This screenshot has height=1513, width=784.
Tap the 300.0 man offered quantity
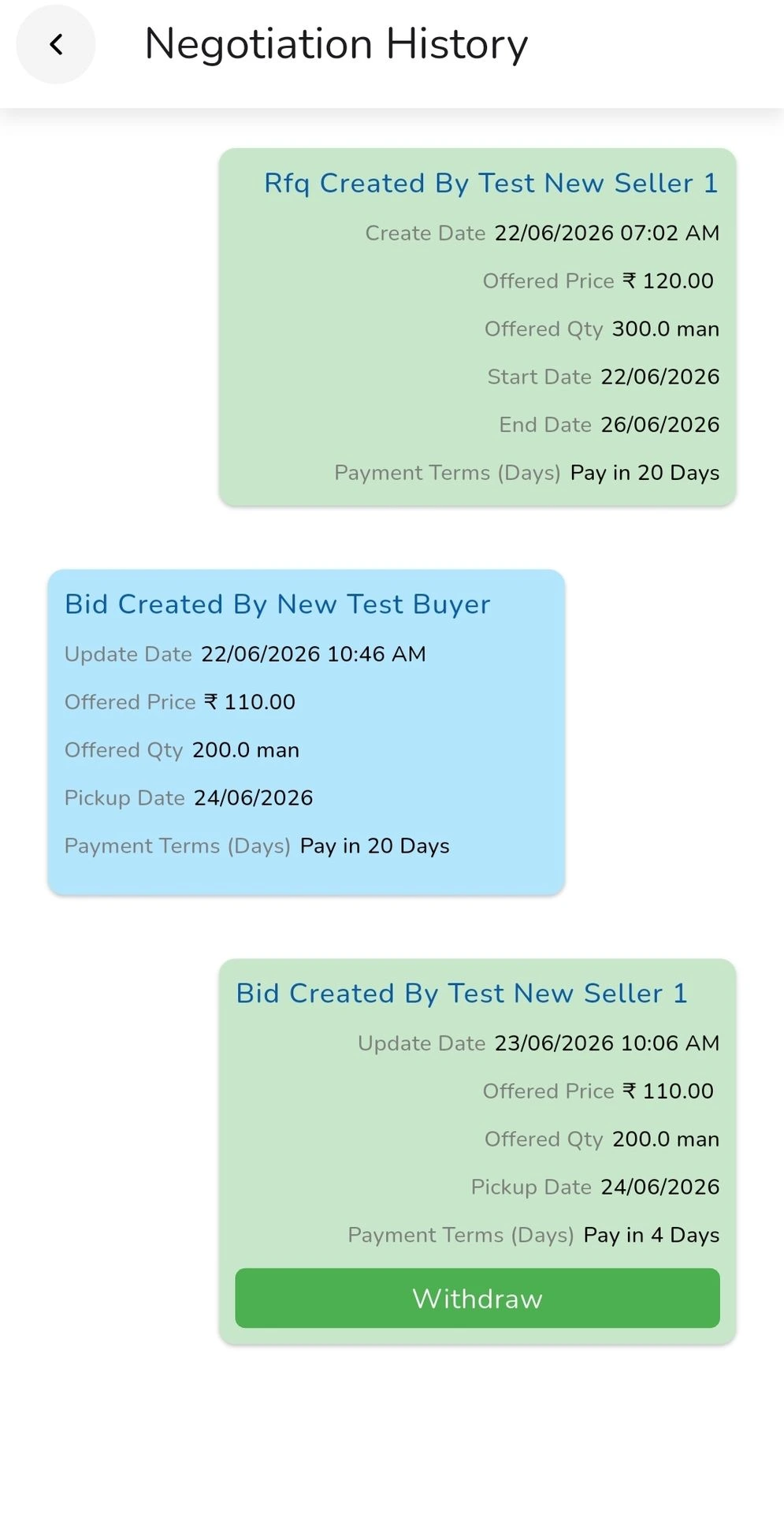[666, 329]
